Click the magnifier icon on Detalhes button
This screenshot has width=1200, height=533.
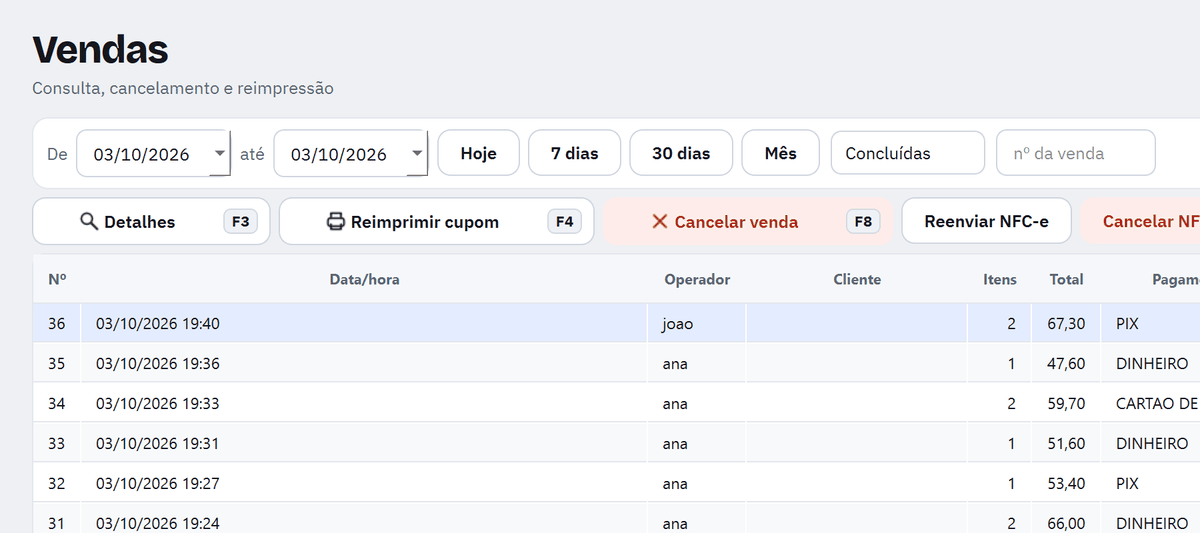pos(88,222)
